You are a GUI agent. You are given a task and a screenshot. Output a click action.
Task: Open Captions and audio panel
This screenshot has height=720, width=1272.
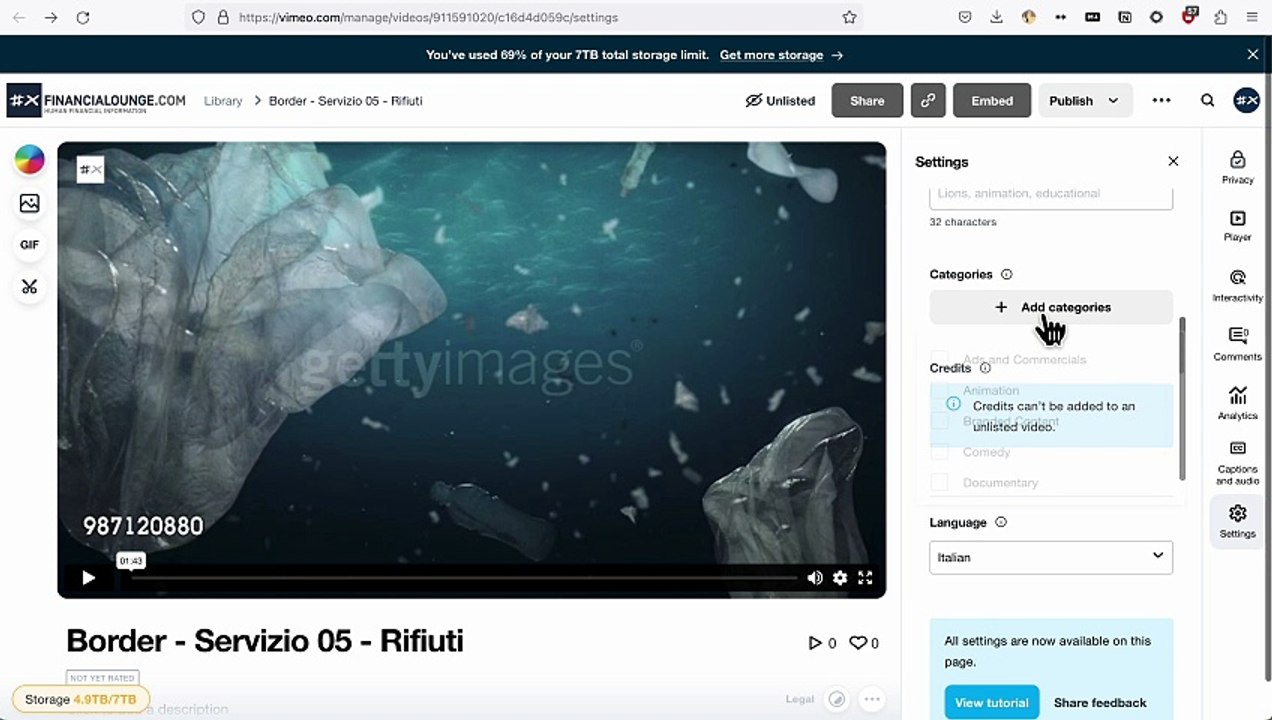[1237, 463]
